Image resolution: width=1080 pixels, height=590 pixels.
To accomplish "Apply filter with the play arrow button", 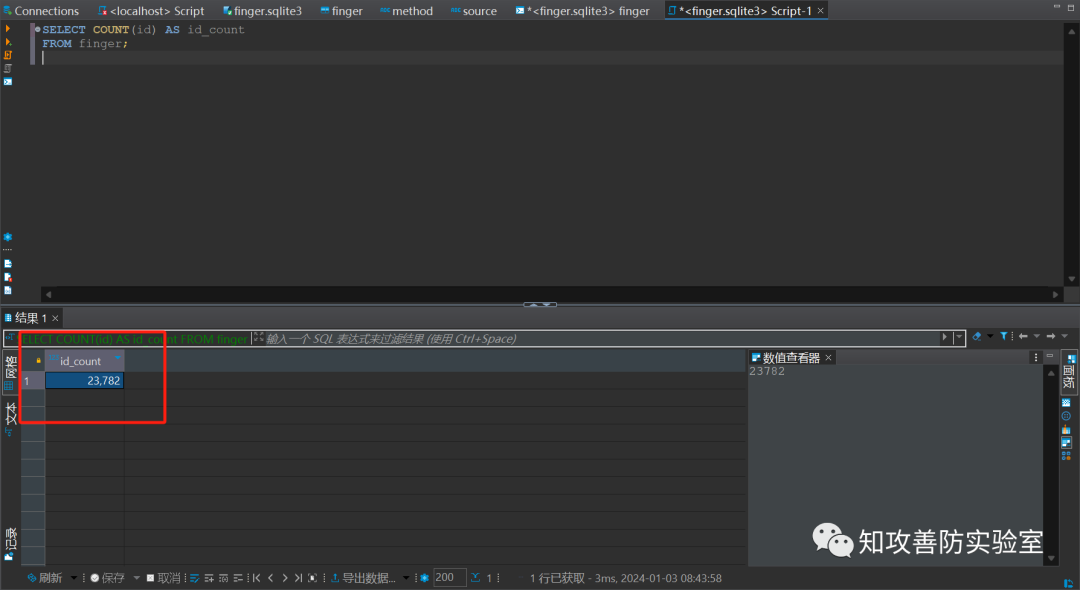I will coord(944,337).
